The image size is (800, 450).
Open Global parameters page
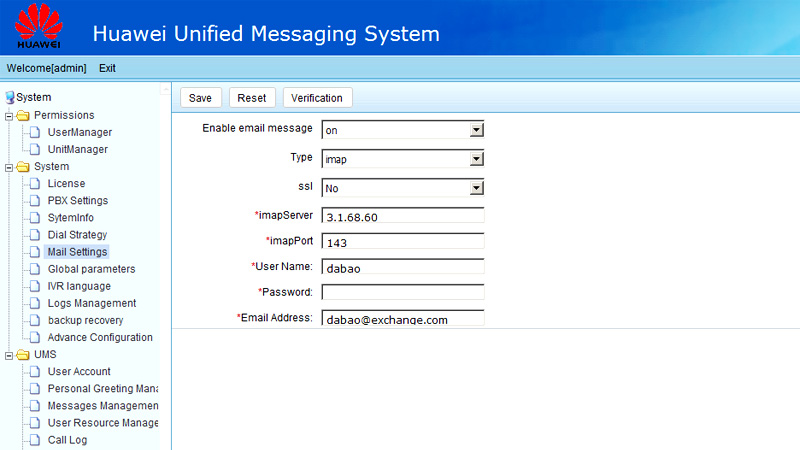click(91, 269)
